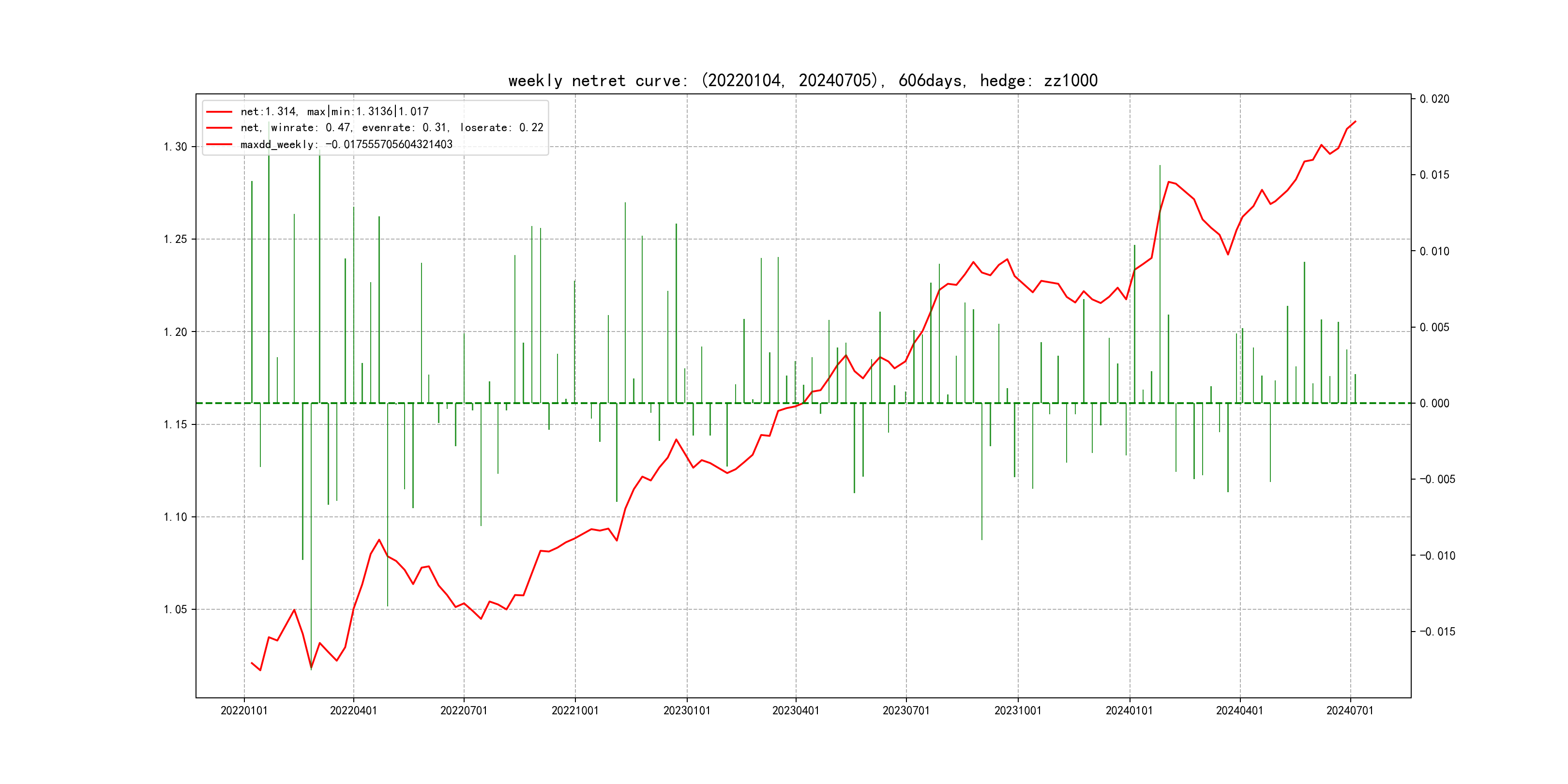
Task: Click the 0.020 right axis tick label
Action: click(1434, 99)
